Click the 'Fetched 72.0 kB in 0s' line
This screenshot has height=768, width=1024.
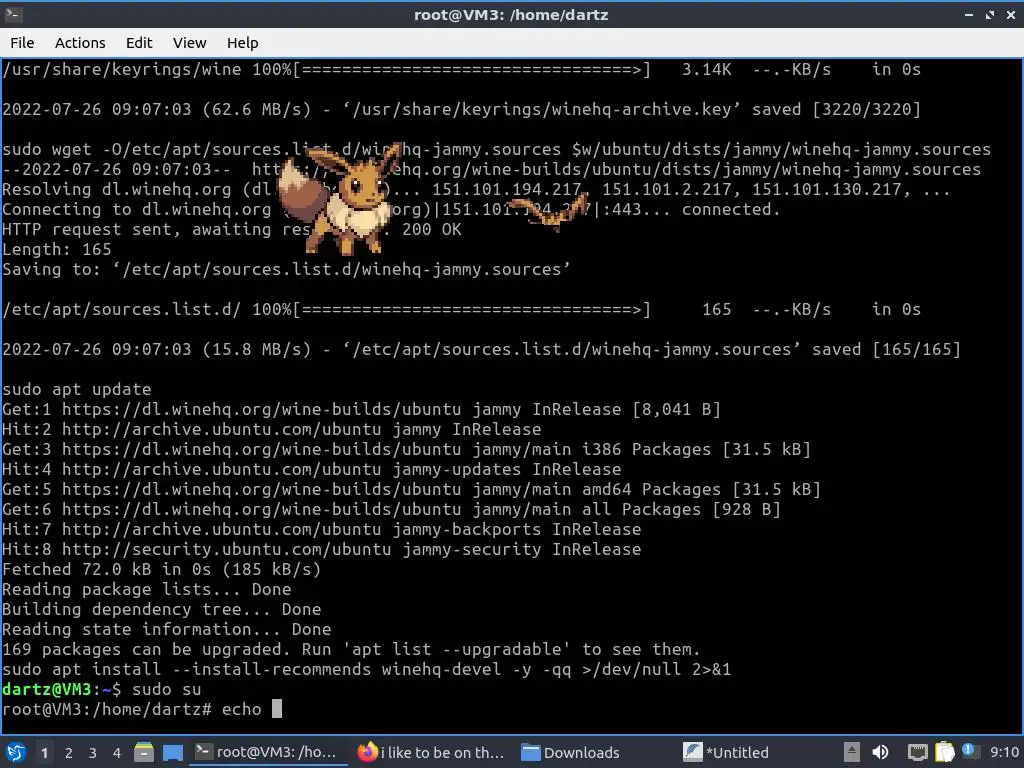pyautogui.click(x=161, y=569)
